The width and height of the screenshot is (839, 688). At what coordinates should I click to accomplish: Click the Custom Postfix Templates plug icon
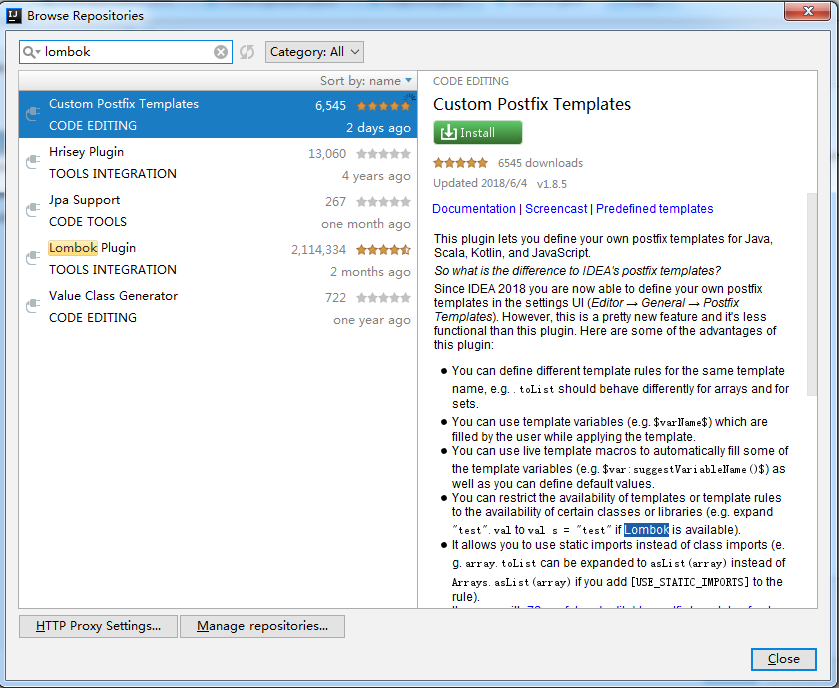pyautogui.click(x=33, y=114)
